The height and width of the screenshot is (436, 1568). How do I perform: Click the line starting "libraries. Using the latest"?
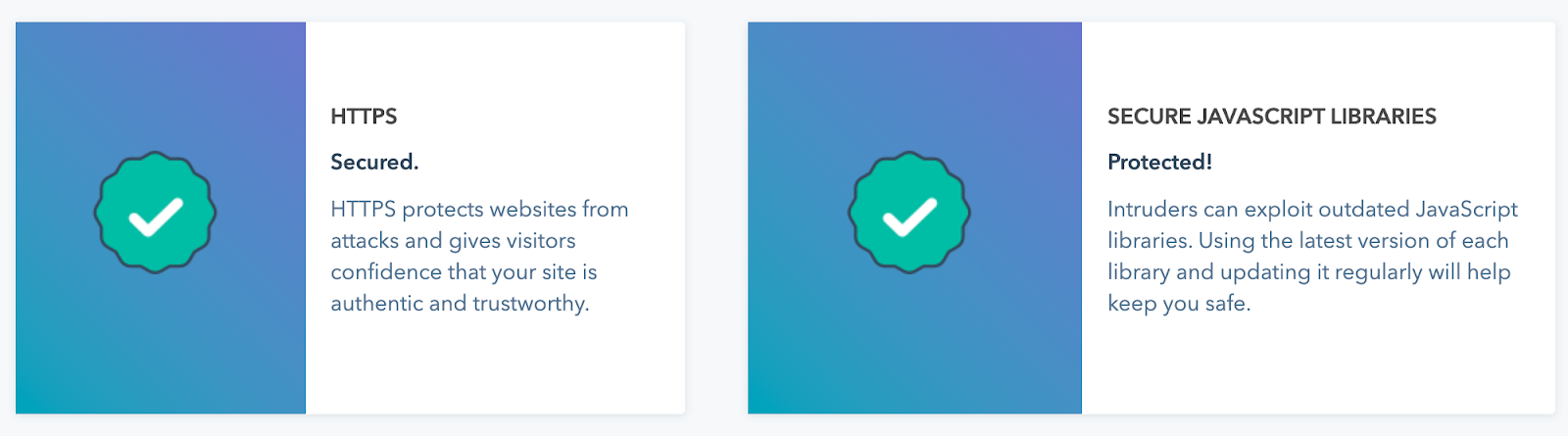(x=1307, y=241)
